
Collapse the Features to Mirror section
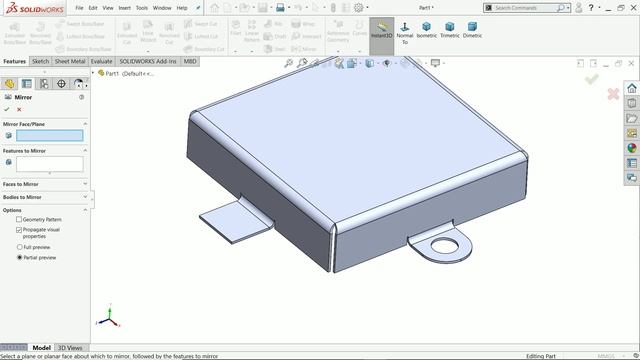(85, 151)
